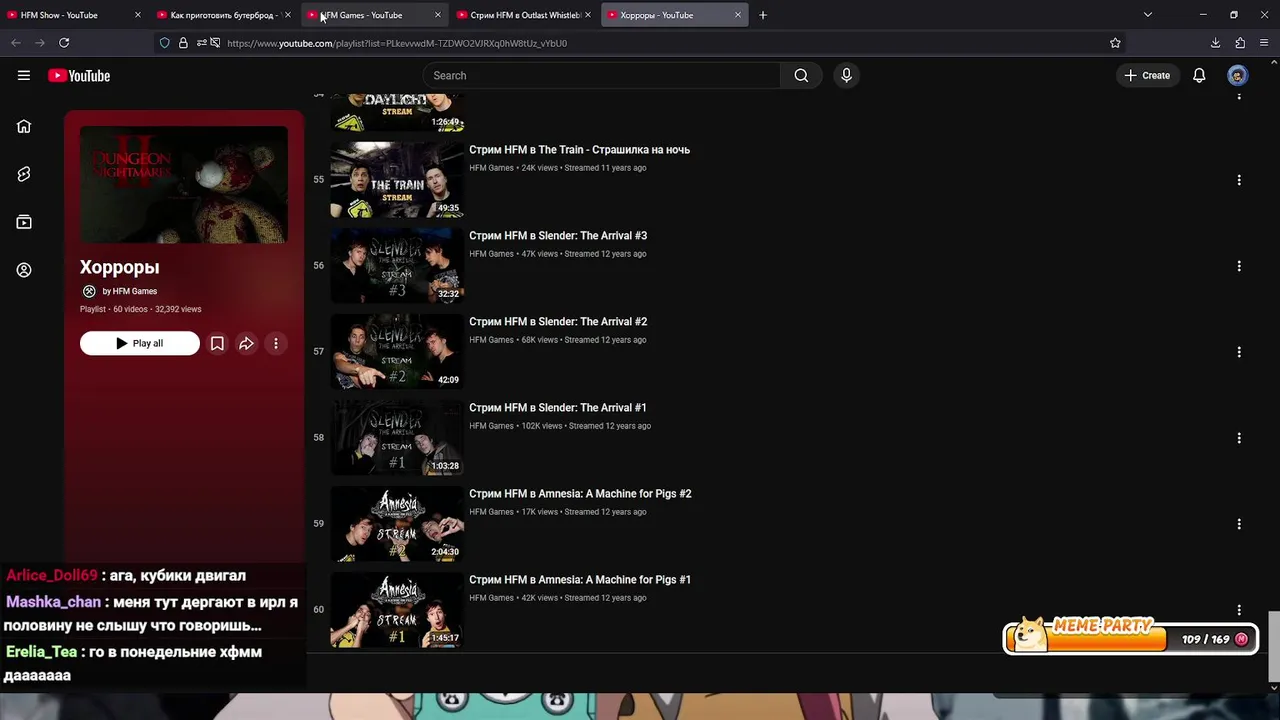Click HFM Games under Amnesia Pigs #1
The height and width of the screenshot is (720, 1280).
click(491, 598)
